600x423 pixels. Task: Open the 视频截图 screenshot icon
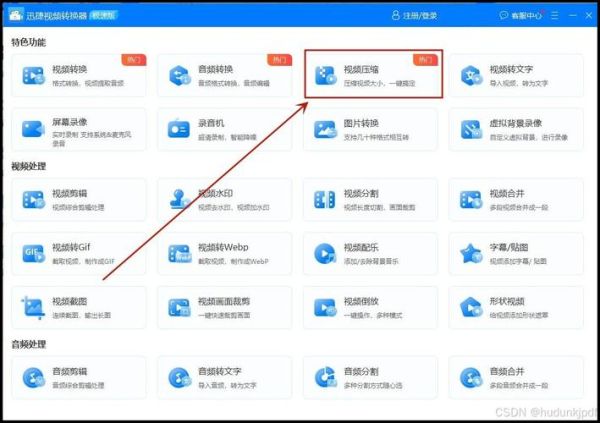pos(33,308)
